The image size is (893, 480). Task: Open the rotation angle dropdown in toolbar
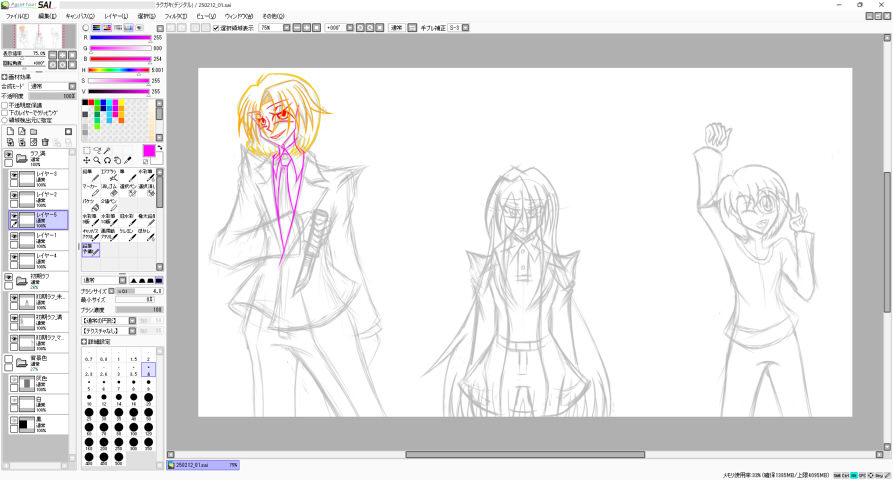pyautogui.click(x=350, y=28)
